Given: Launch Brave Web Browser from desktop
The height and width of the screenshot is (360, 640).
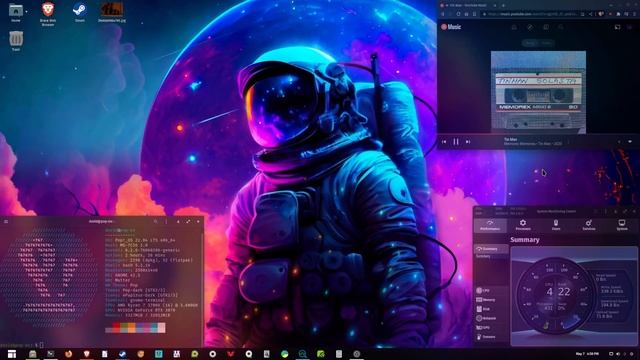Looking at the screenshot, I should point(48,13).
